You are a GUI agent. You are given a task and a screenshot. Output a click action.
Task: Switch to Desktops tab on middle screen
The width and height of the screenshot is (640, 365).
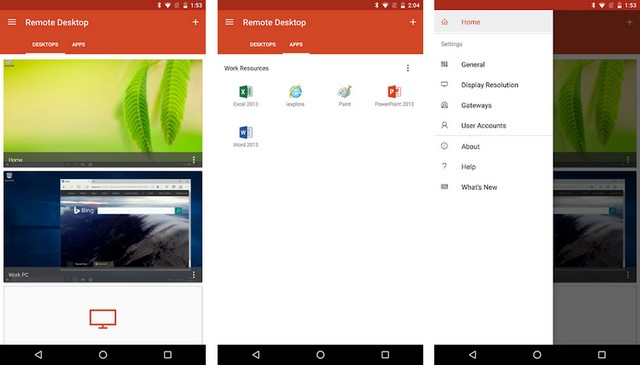[263, 45]
